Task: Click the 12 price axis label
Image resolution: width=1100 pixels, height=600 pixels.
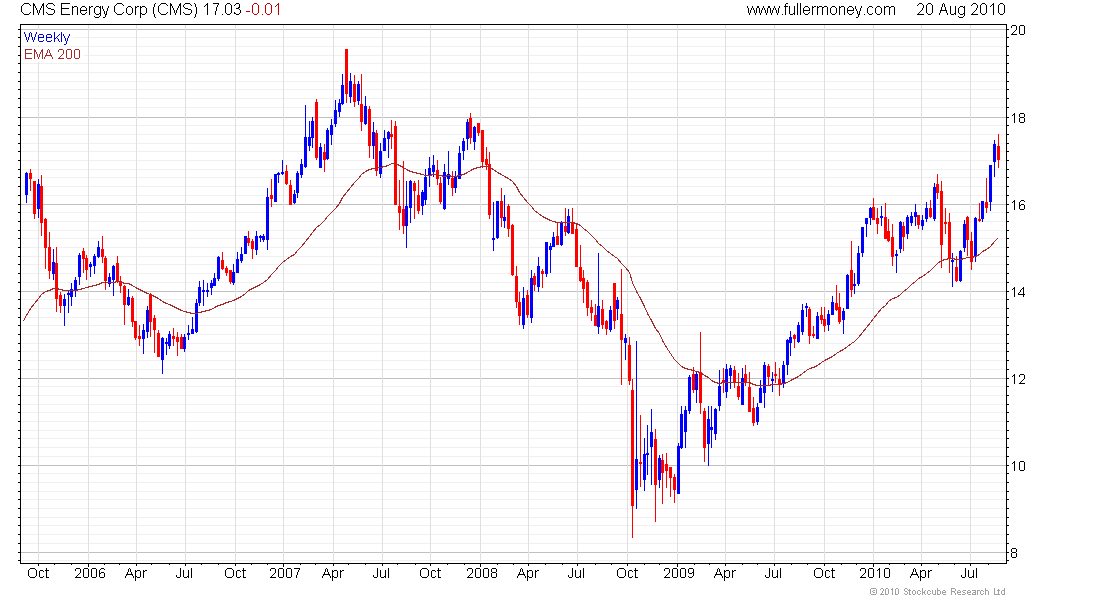Action: [1017, 379]
